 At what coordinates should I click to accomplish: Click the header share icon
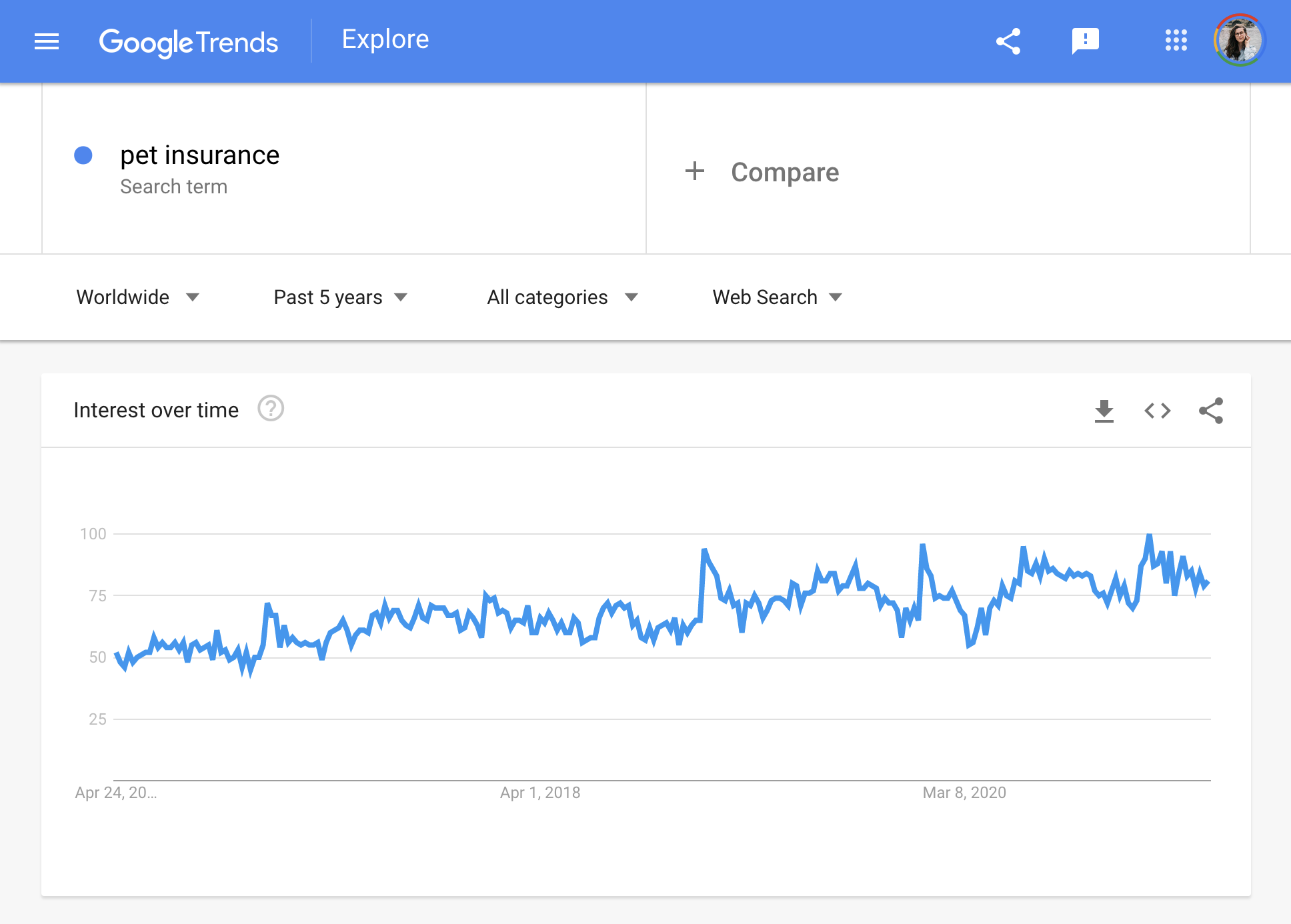[x=1008, y=41]
